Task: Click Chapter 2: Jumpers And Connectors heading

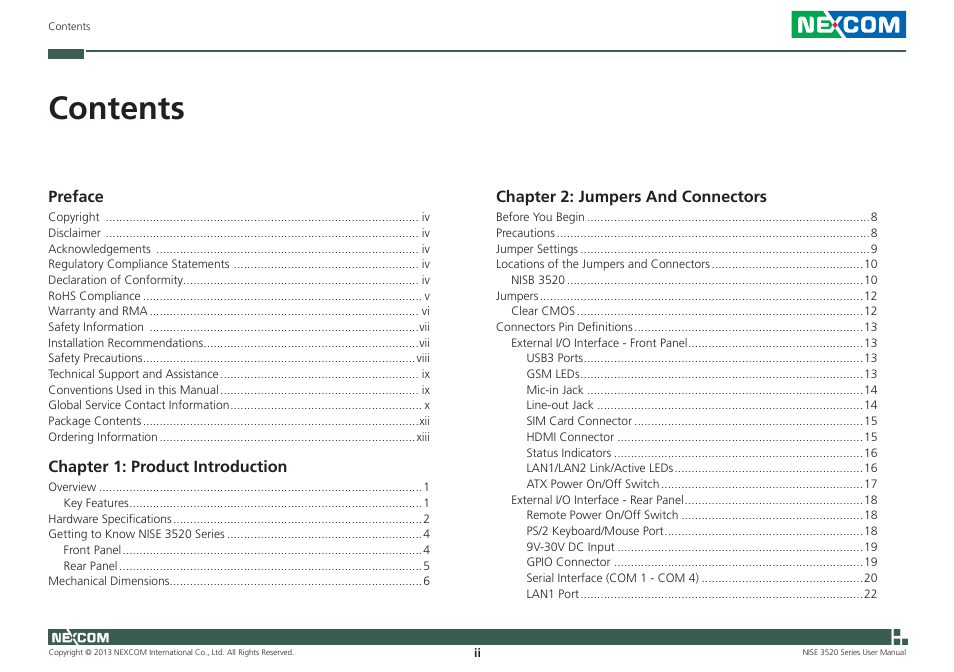Action: click(631, 196)
